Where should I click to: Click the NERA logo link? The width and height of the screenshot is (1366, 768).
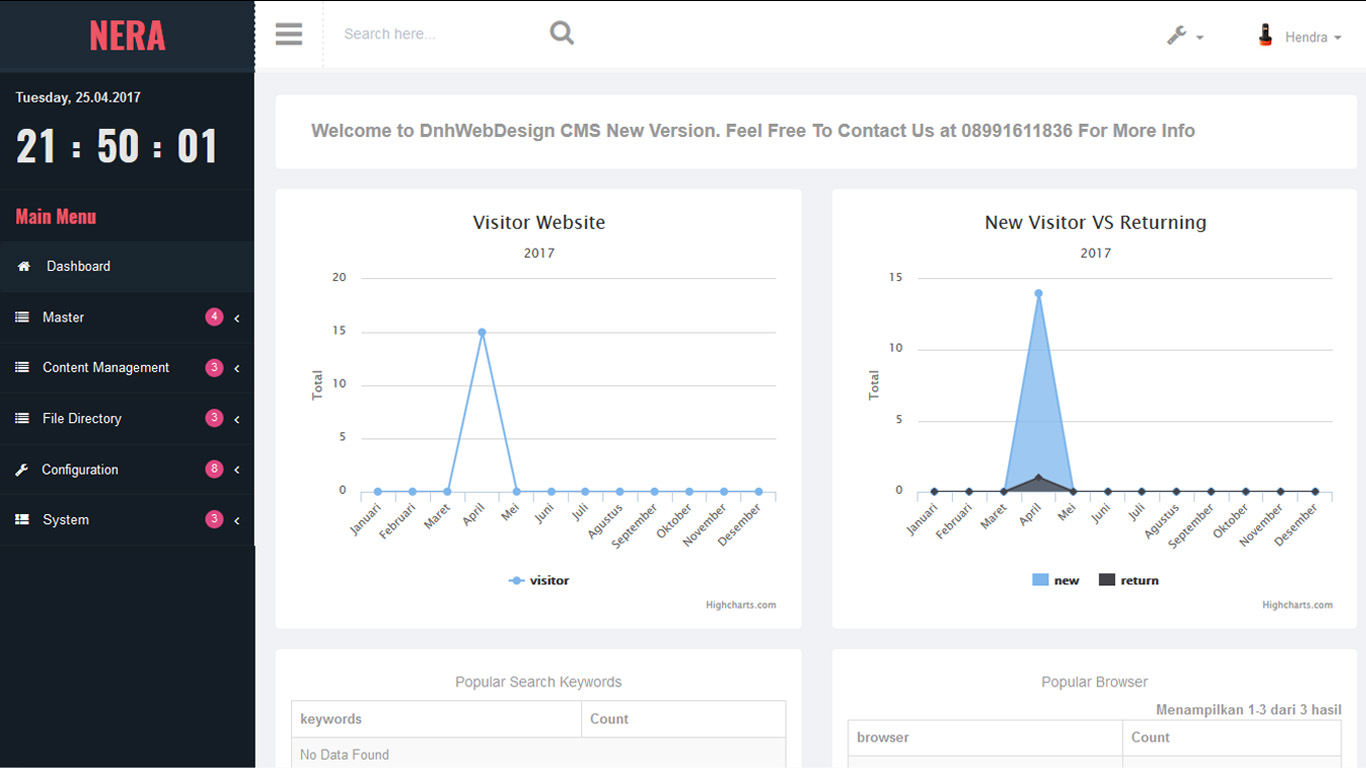pyautogui.click(x=127, y=36)
